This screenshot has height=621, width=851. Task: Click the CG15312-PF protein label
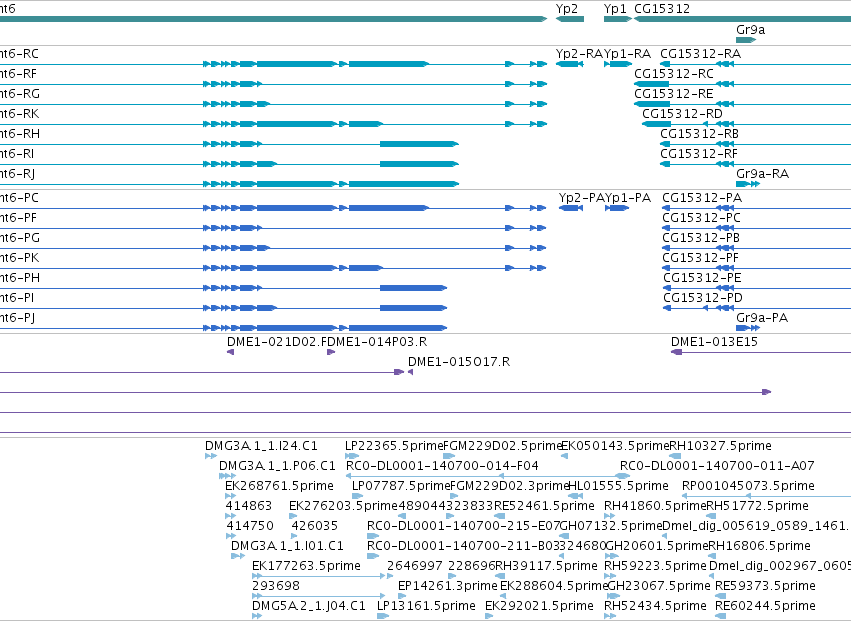coord(700,258)
